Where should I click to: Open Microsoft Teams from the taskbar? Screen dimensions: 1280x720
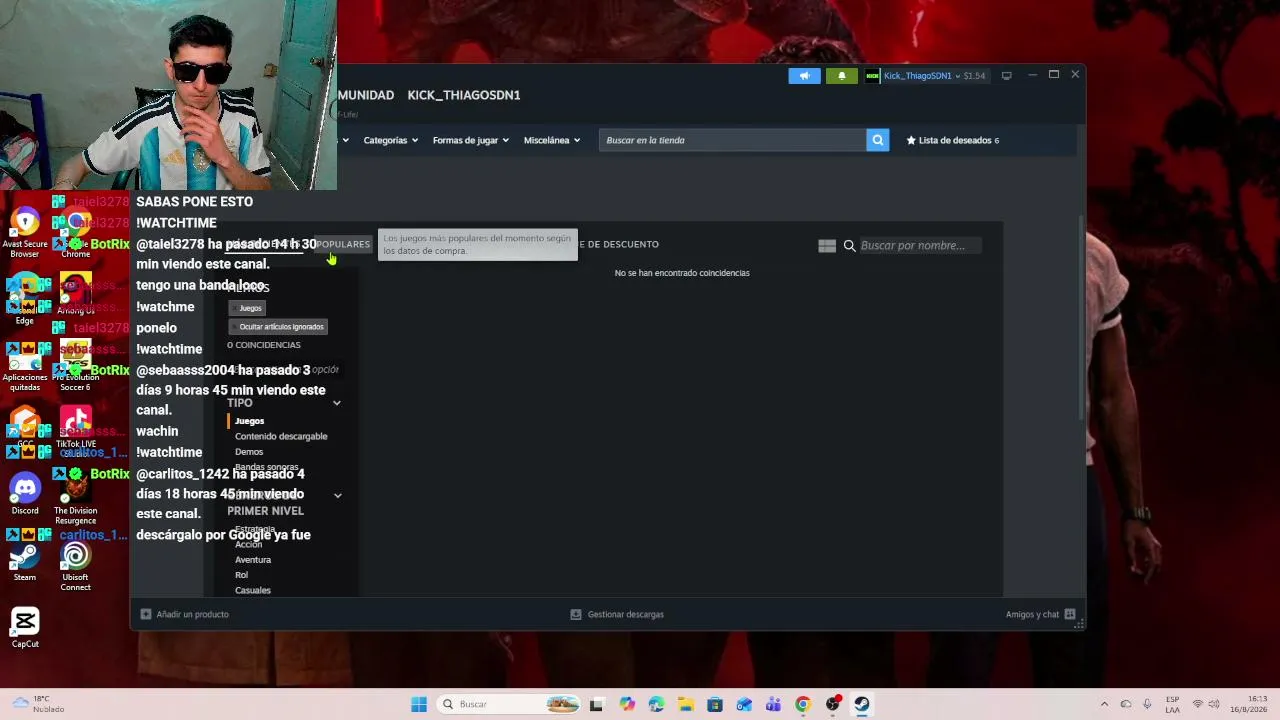click(x=773, y=704)
